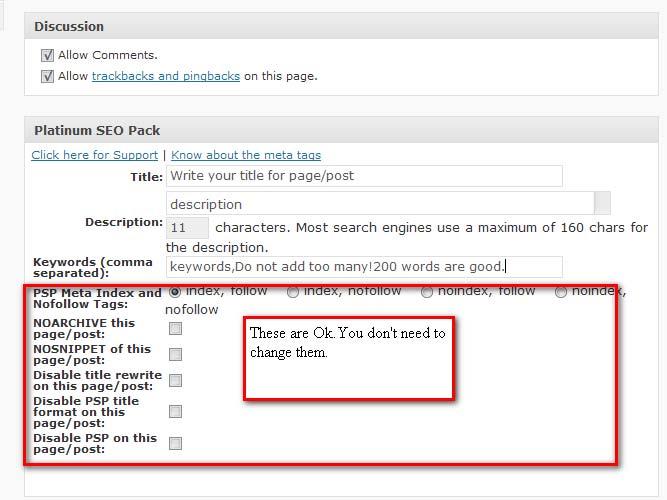The width and height of the screenshot is (667, 500).
Task: Select the 'index, follow' radio option
Action: click(x=175, y=292)
